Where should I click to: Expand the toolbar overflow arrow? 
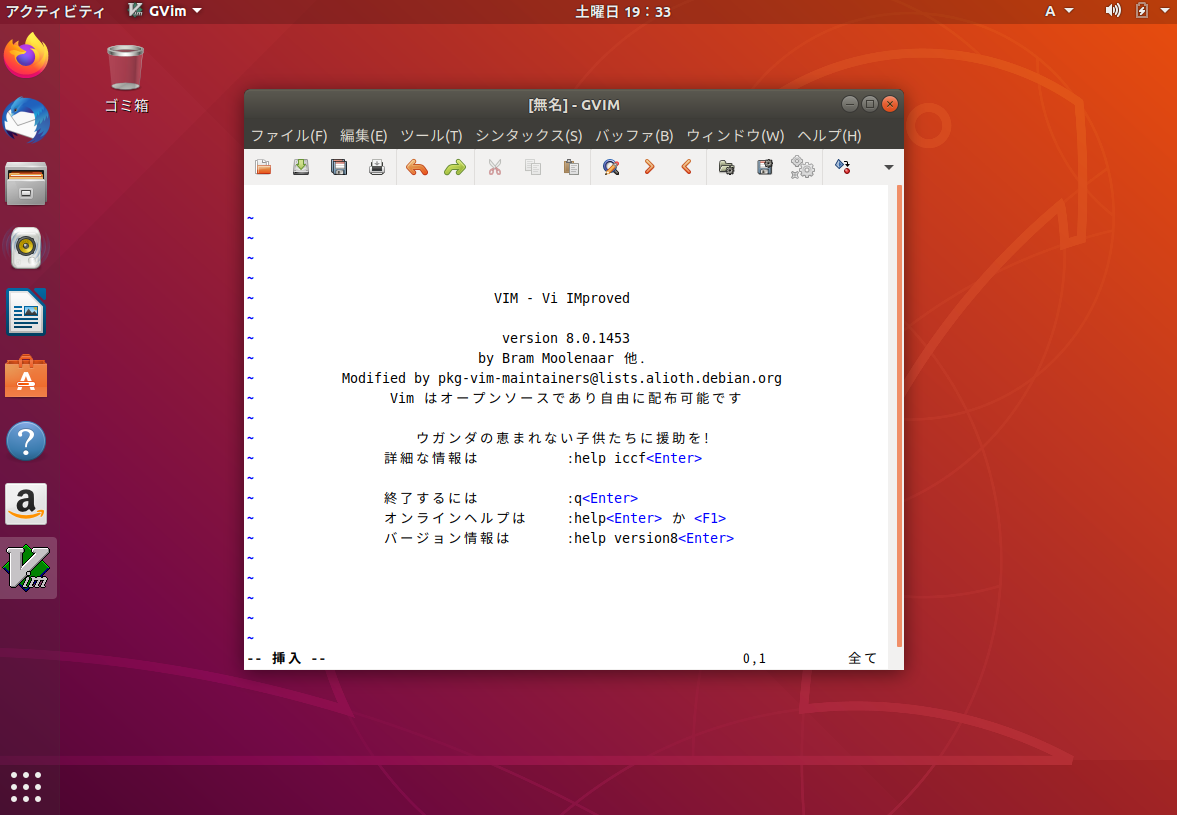[889, 167]
